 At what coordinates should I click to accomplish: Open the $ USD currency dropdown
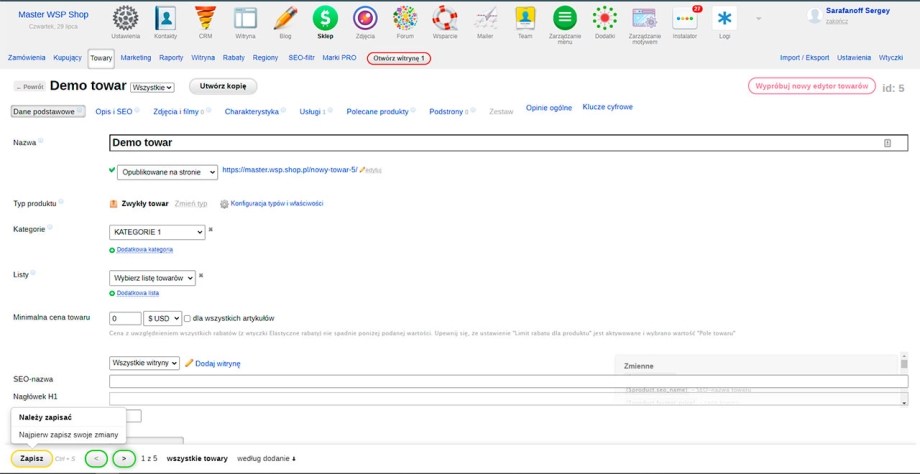[162, 319]
